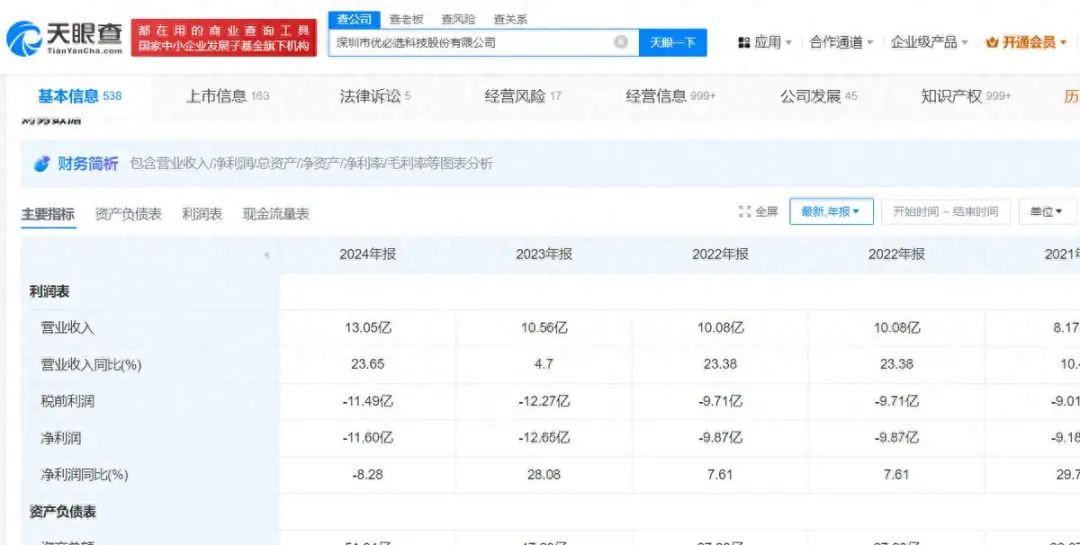Viewport: 1080px width, 545px height.
Task: Click the apps grid icon
Action: pyautogui.click(x=744, y=43)
